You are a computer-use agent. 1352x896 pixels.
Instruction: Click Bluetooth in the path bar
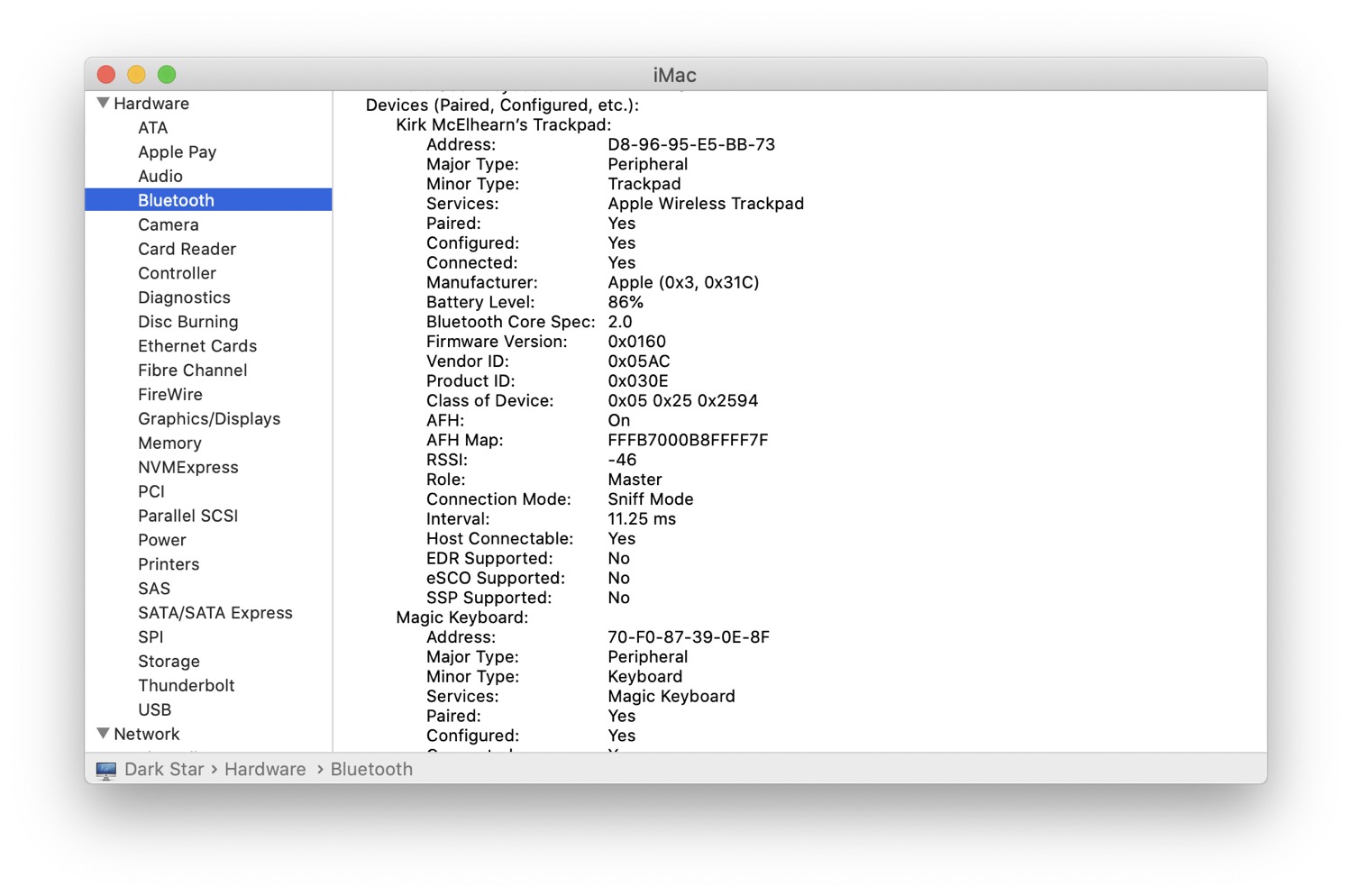371,770
